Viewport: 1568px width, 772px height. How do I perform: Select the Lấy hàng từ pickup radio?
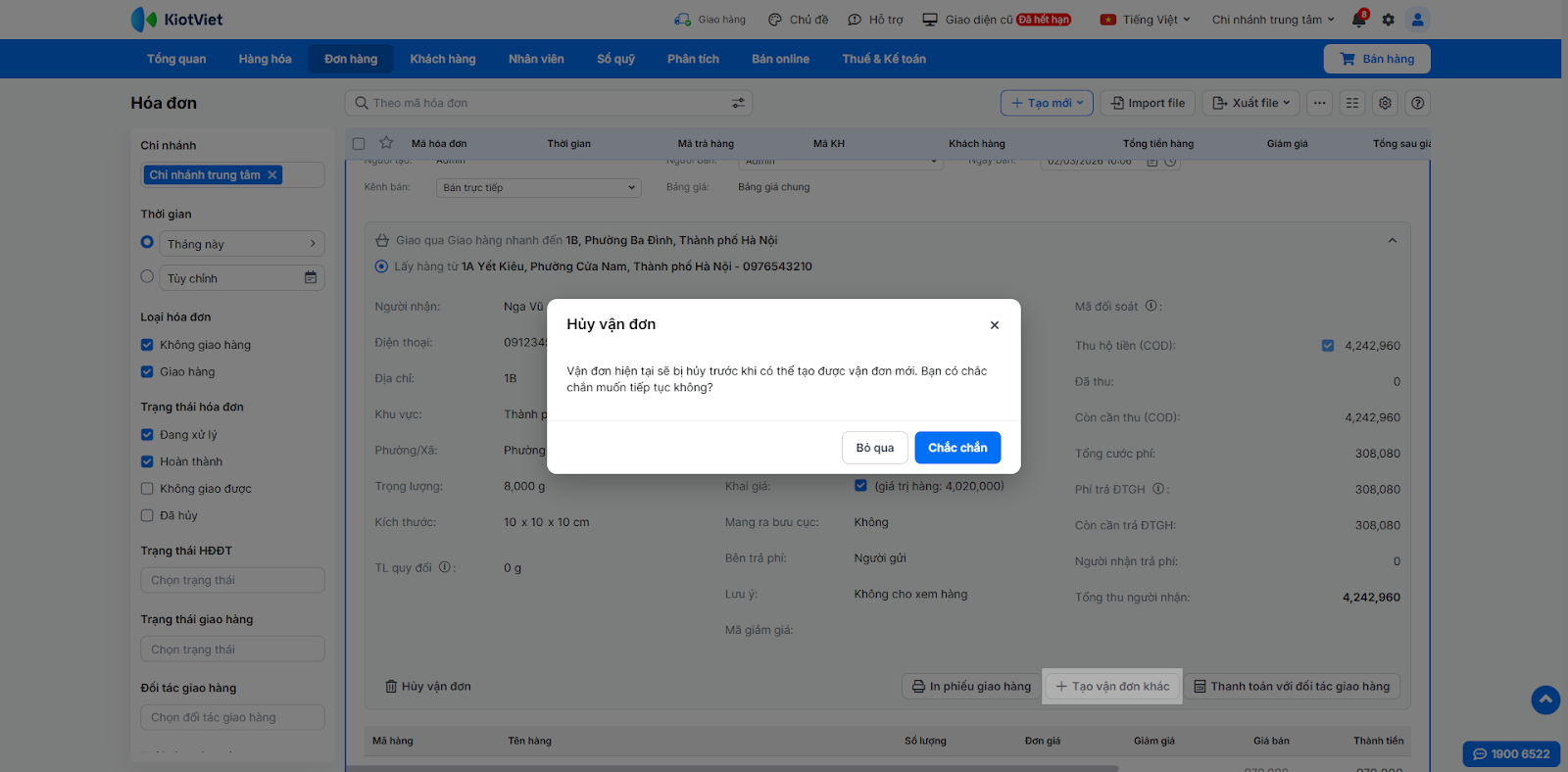coord(381,266)
